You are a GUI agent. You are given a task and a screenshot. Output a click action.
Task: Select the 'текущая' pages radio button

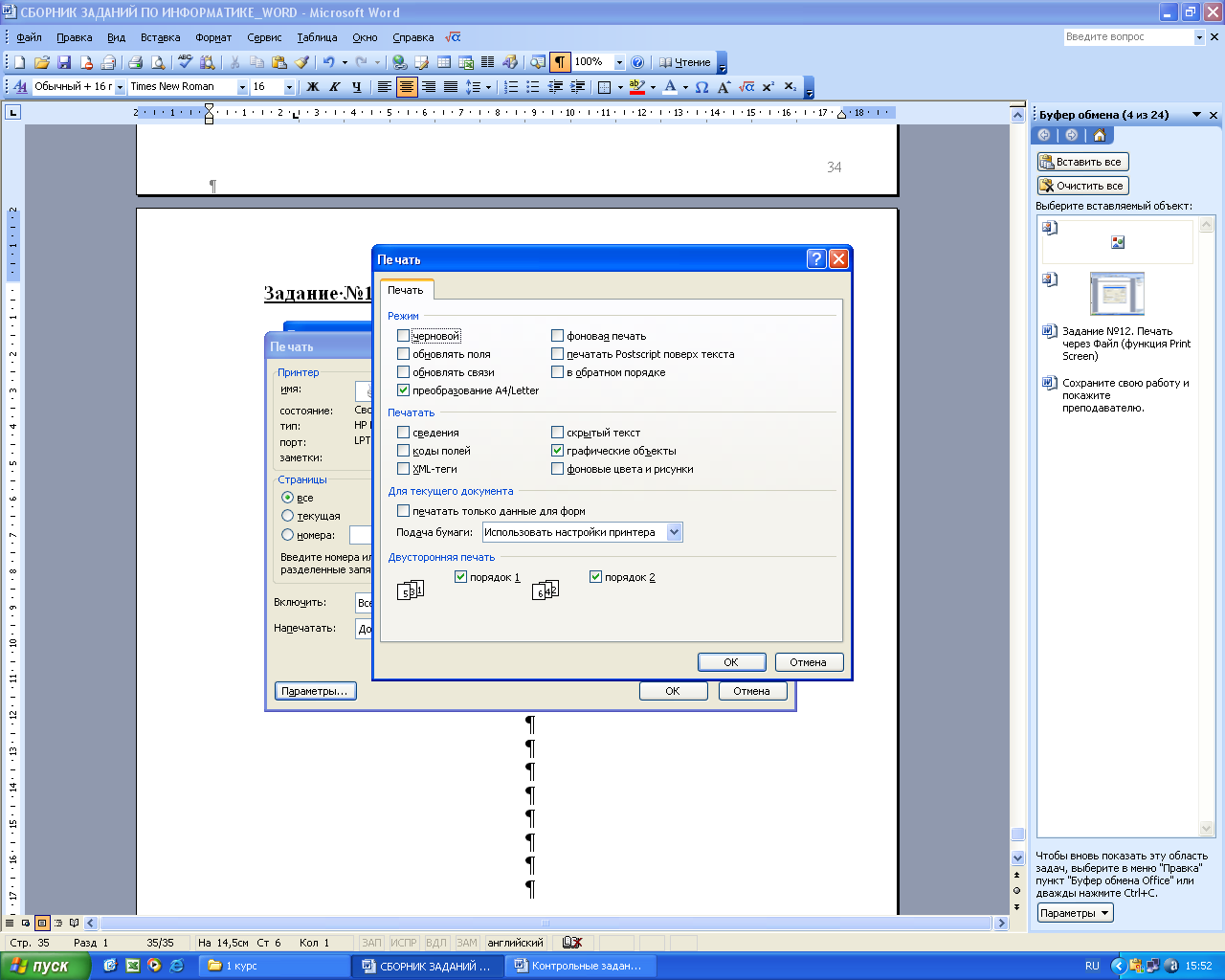[287, 516]
